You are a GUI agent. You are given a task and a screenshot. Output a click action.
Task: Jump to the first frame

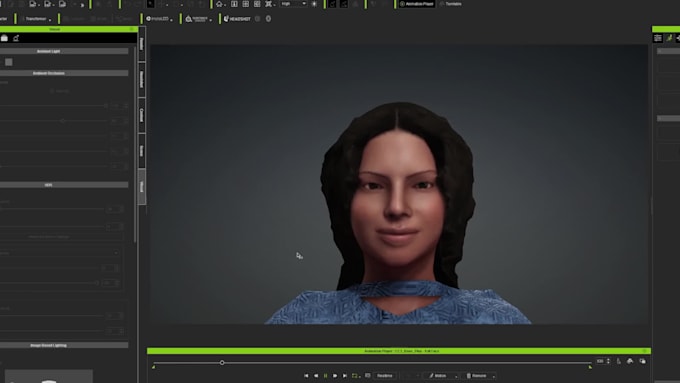tap(306, 376)
